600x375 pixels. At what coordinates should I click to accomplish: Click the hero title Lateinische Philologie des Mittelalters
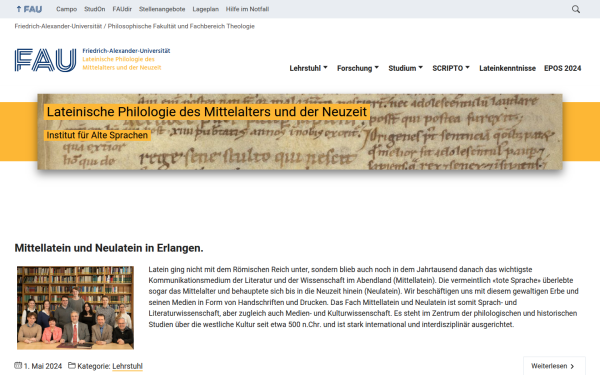(207, 112)
